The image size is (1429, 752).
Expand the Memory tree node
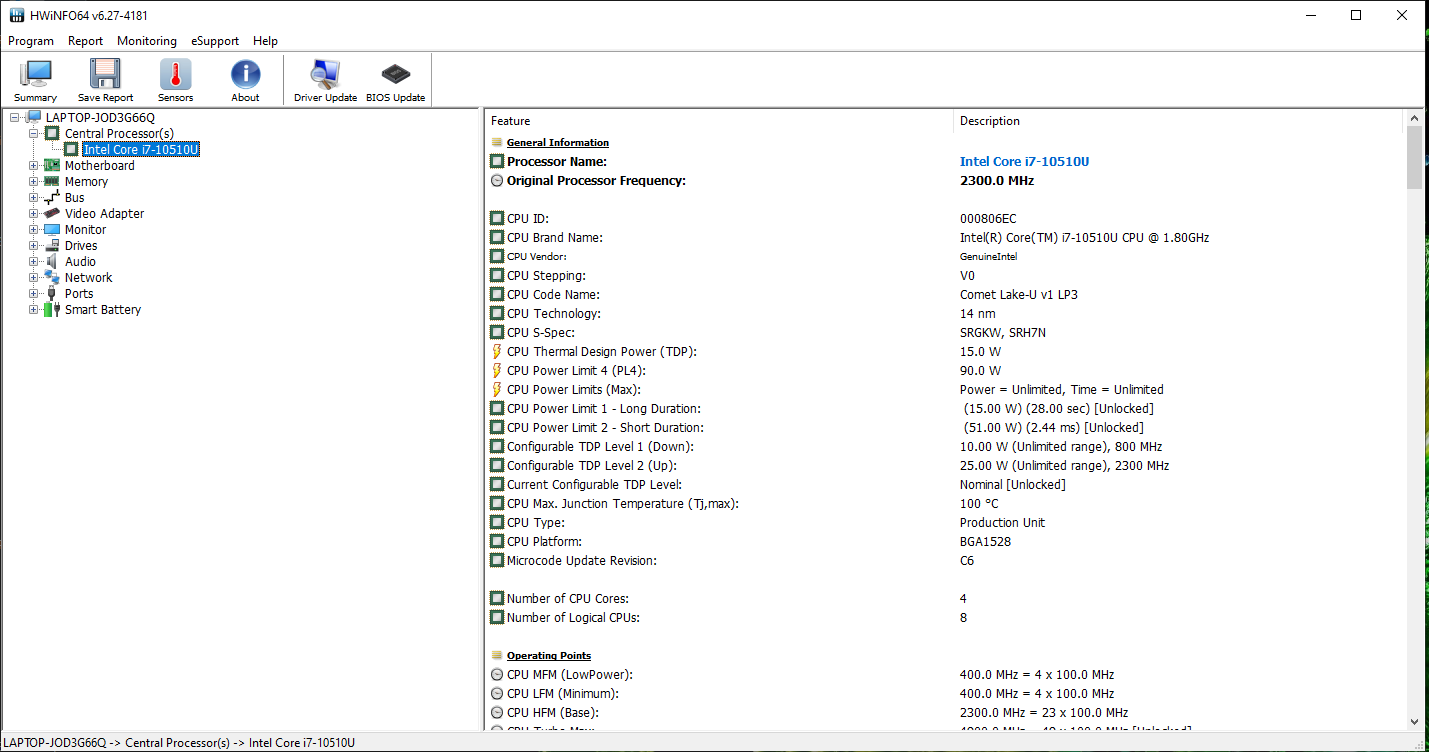tap(33, 182)
